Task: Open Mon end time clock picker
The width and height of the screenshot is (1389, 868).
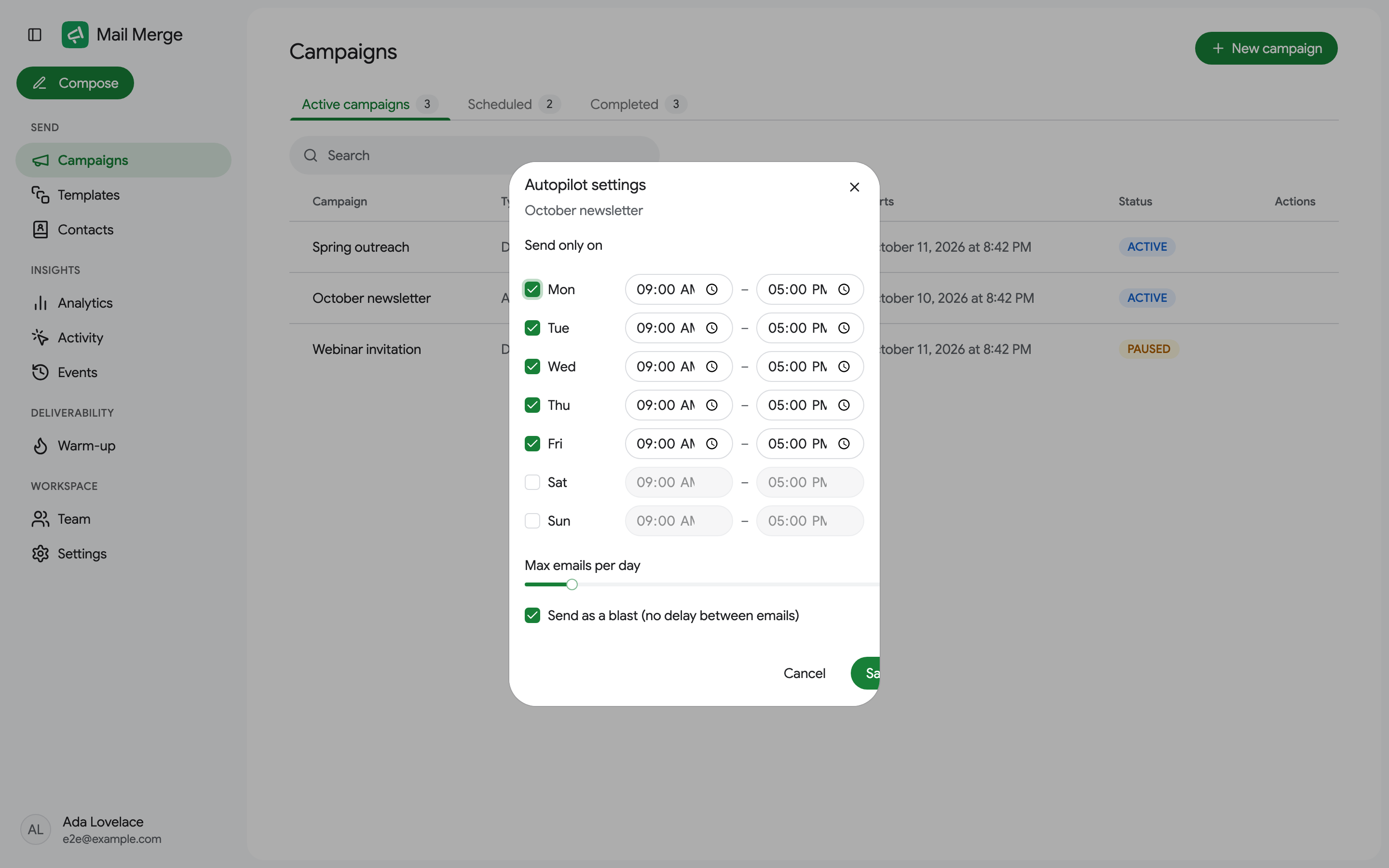Action: tap(844, 289)
